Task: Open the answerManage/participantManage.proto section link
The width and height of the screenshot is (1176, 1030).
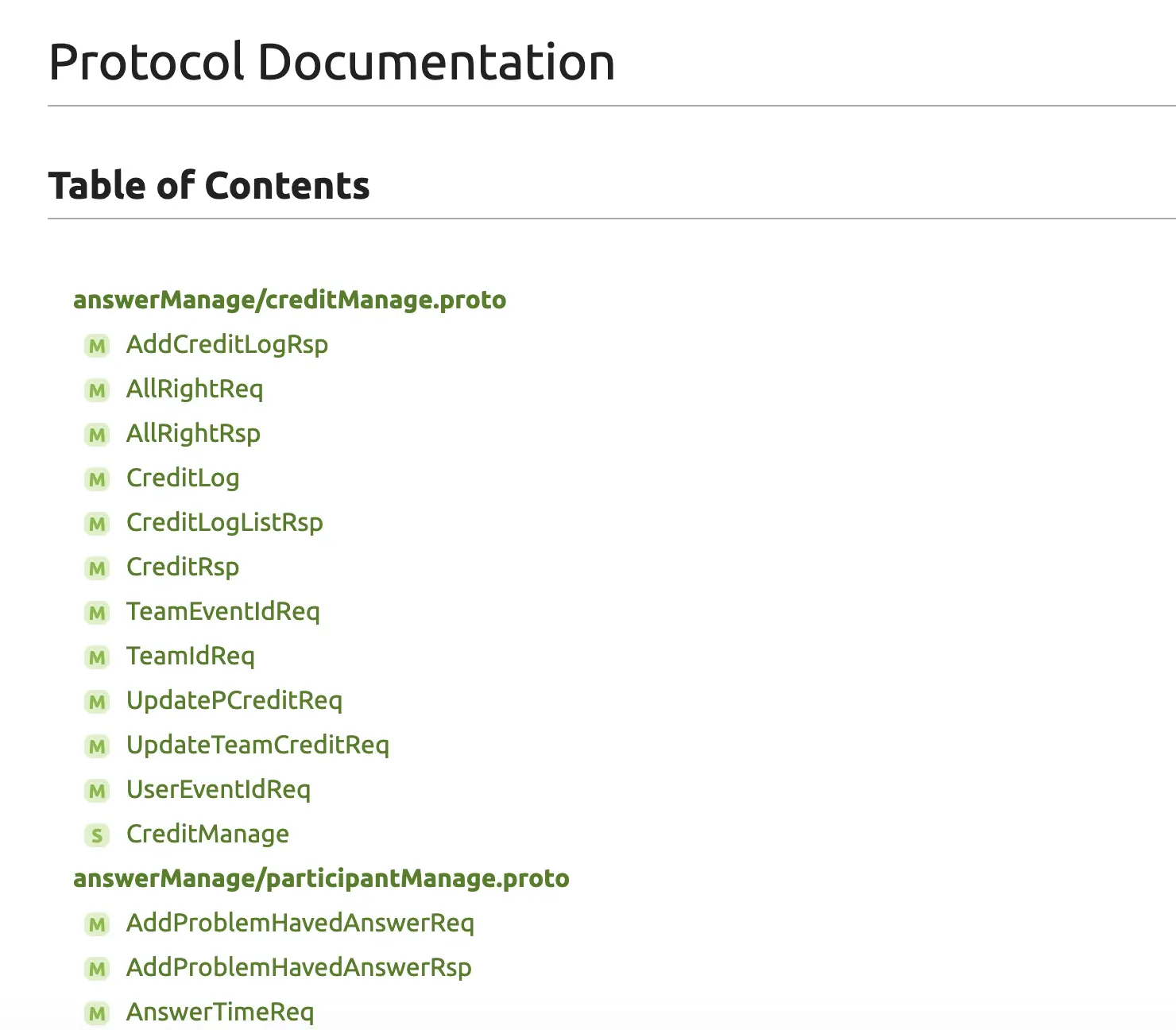Action: click(321, 878)
